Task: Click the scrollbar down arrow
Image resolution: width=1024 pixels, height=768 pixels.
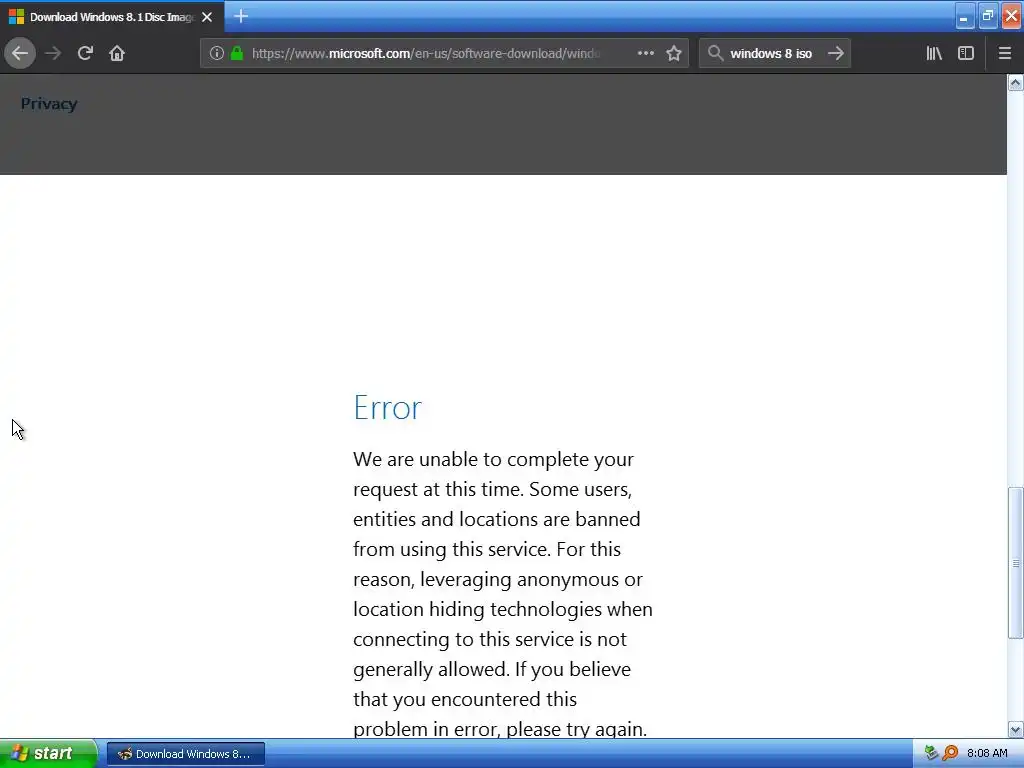Action: [1016, 729]
